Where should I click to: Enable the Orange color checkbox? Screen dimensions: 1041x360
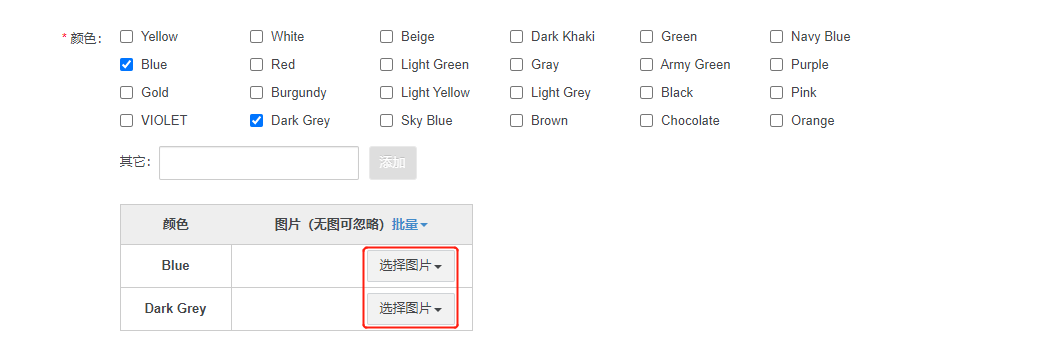pos(776,120)
